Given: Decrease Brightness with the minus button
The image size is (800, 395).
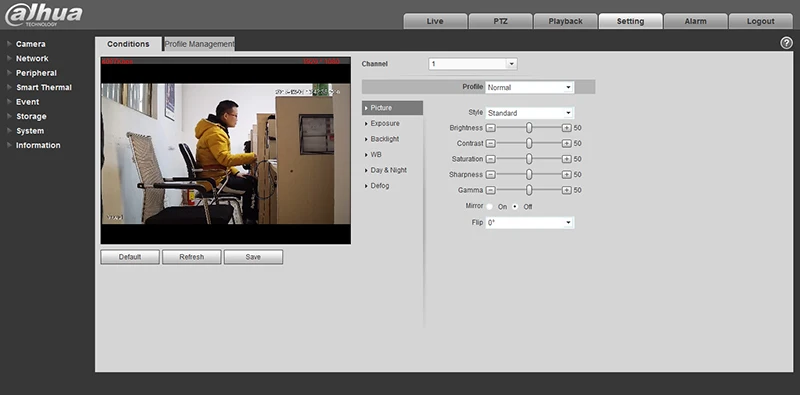Looking at the screenshot, I should coord(490,128).
